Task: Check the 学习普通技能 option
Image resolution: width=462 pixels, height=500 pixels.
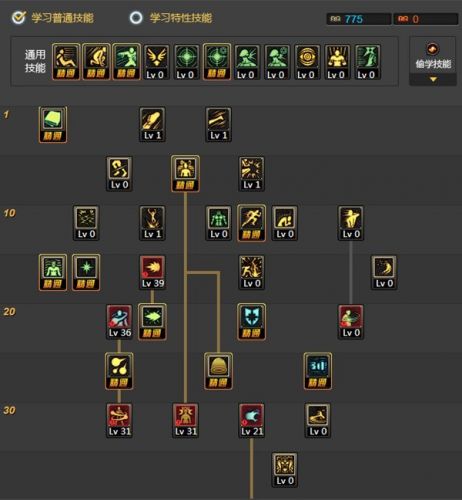Action: [53, 18]
